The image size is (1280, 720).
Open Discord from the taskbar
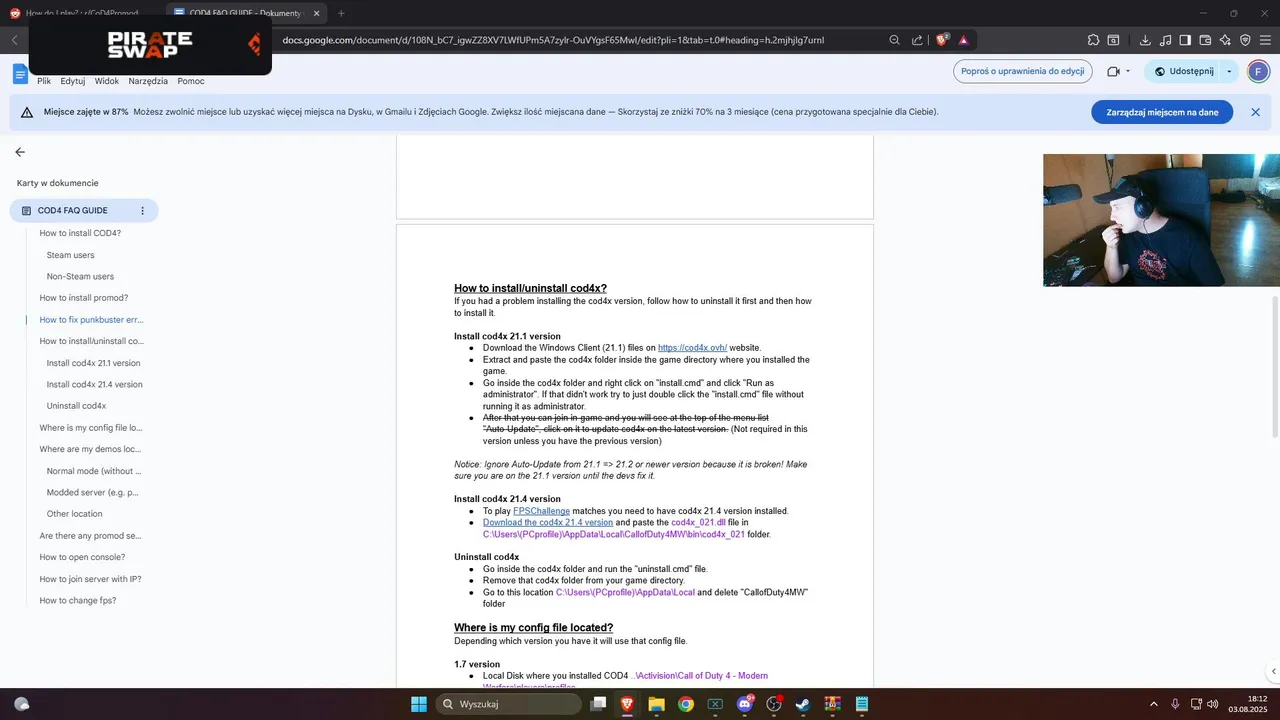745,704
